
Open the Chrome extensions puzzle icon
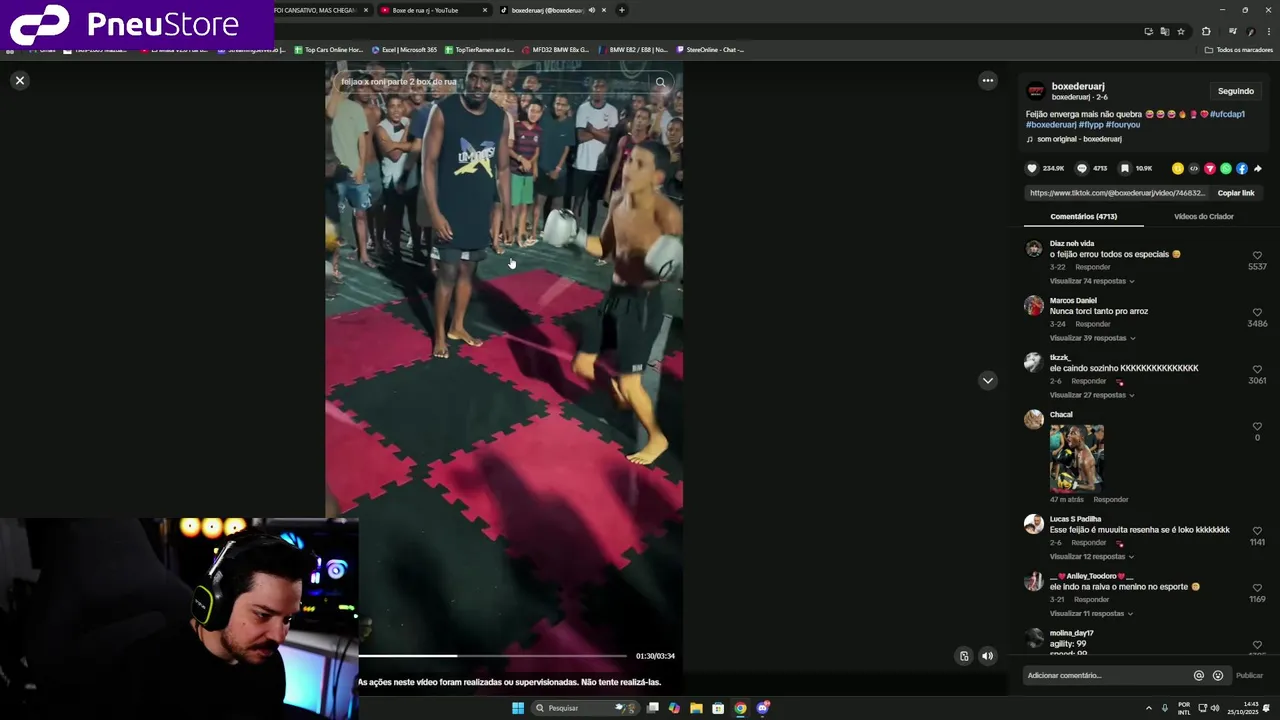click(x=1205, y=31)
